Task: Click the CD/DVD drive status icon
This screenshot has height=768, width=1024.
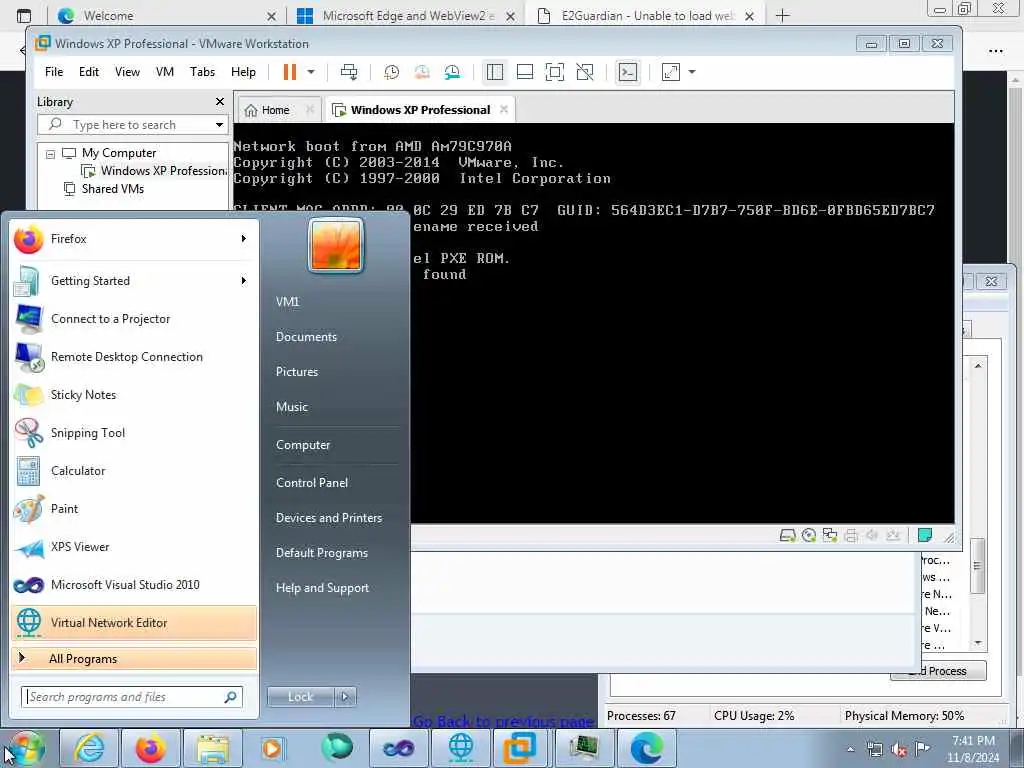Action: pos(808,536)
